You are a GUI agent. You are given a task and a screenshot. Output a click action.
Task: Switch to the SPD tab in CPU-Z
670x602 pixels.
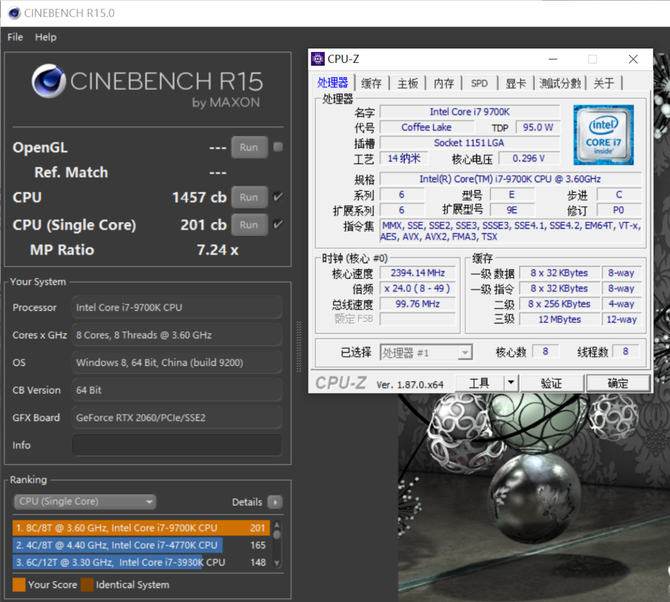(479, 83)
